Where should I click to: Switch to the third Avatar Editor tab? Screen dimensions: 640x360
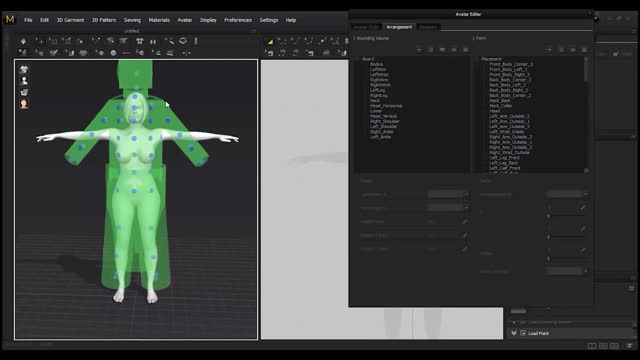tap(428, 27)
